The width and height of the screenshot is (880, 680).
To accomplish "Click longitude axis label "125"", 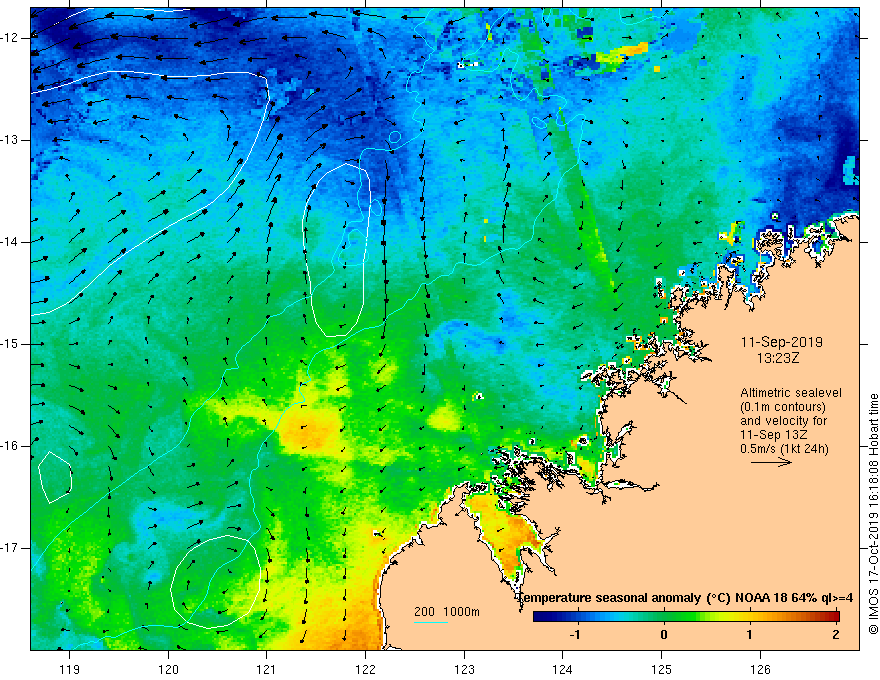I will coord(661,669).
